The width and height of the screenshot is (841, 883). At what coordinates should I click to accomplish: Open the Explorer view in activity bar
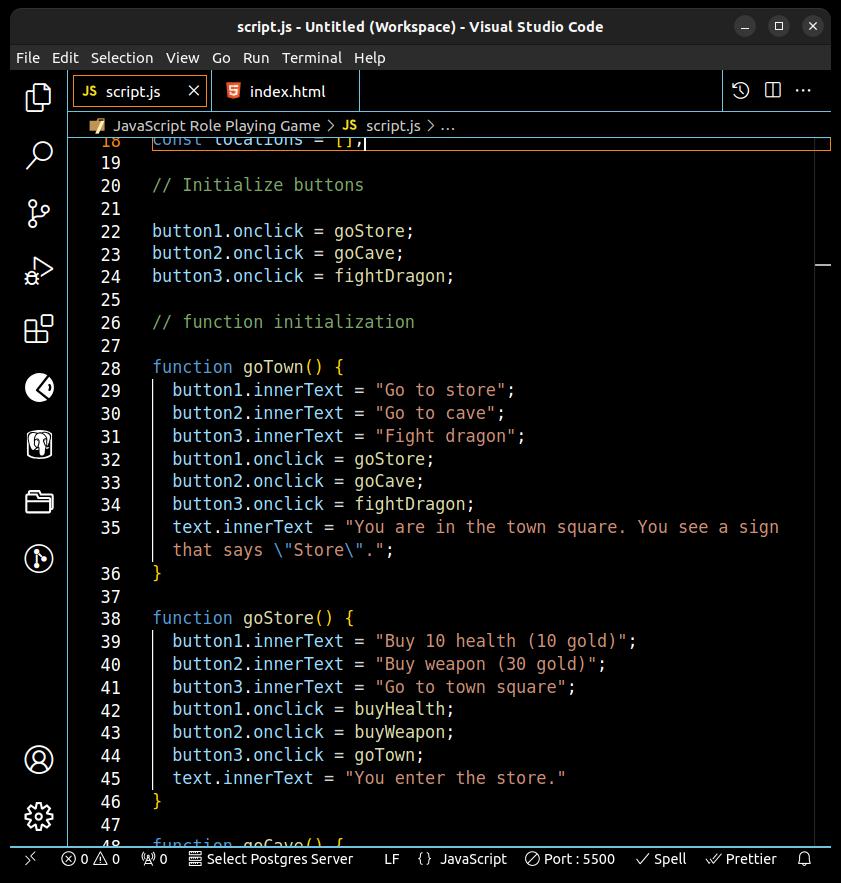coord(38,97)
